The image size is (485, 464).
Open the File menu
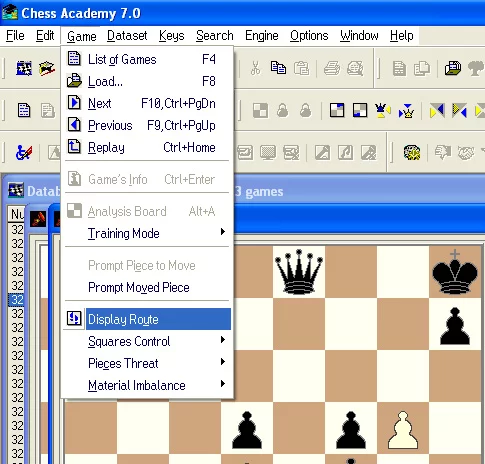tap(15, 35)
